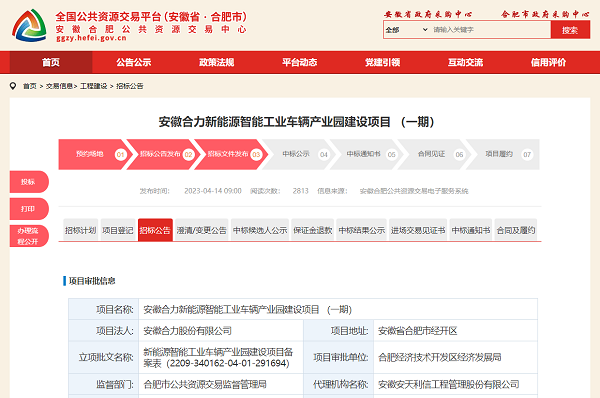Open 信用评价 navigation menu
The image size is (600, 398).
point(548,62)
